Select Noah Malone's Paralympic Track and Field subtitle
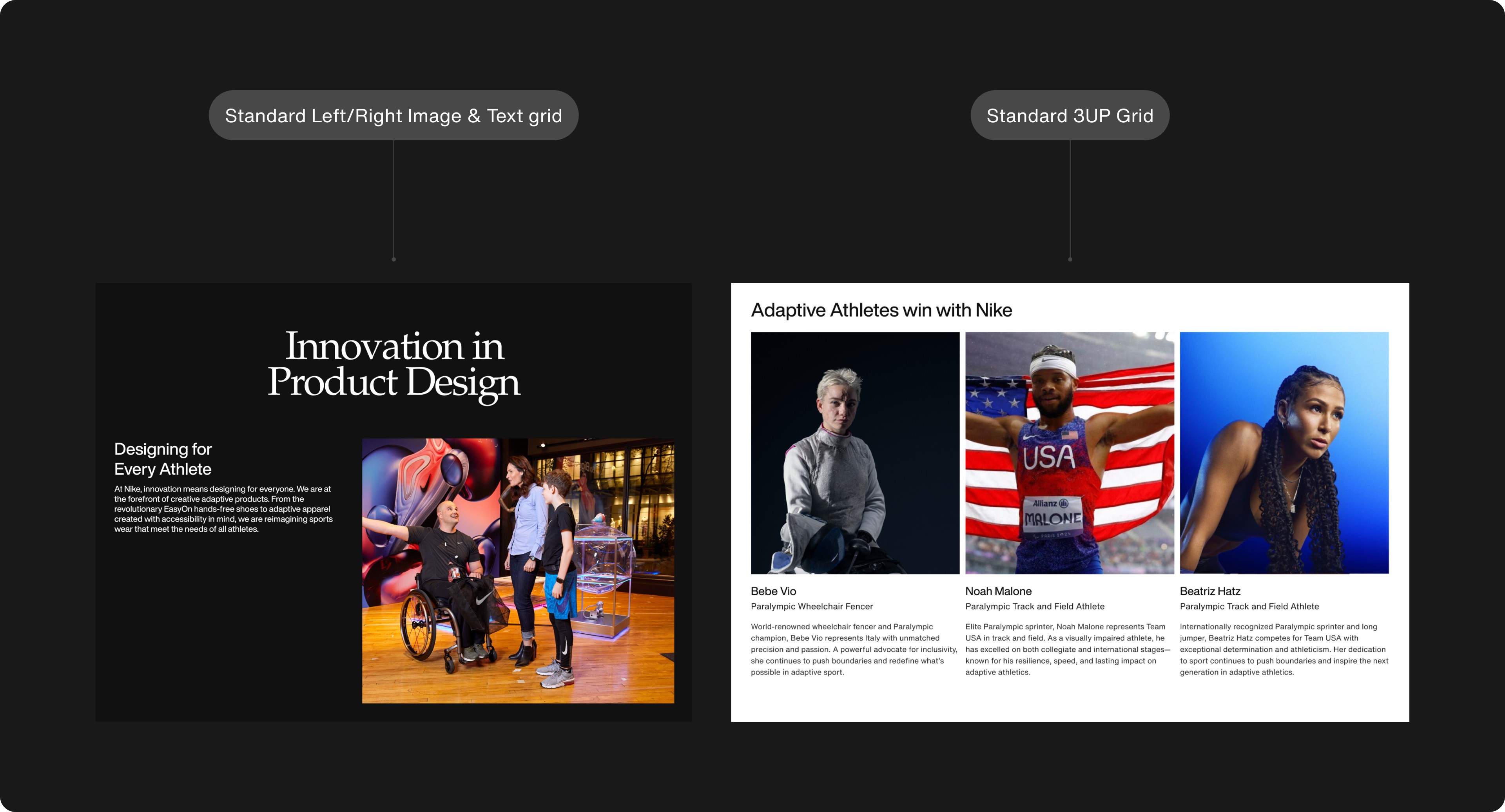This screenshot has width=1505, height=812. point(1034,606)
